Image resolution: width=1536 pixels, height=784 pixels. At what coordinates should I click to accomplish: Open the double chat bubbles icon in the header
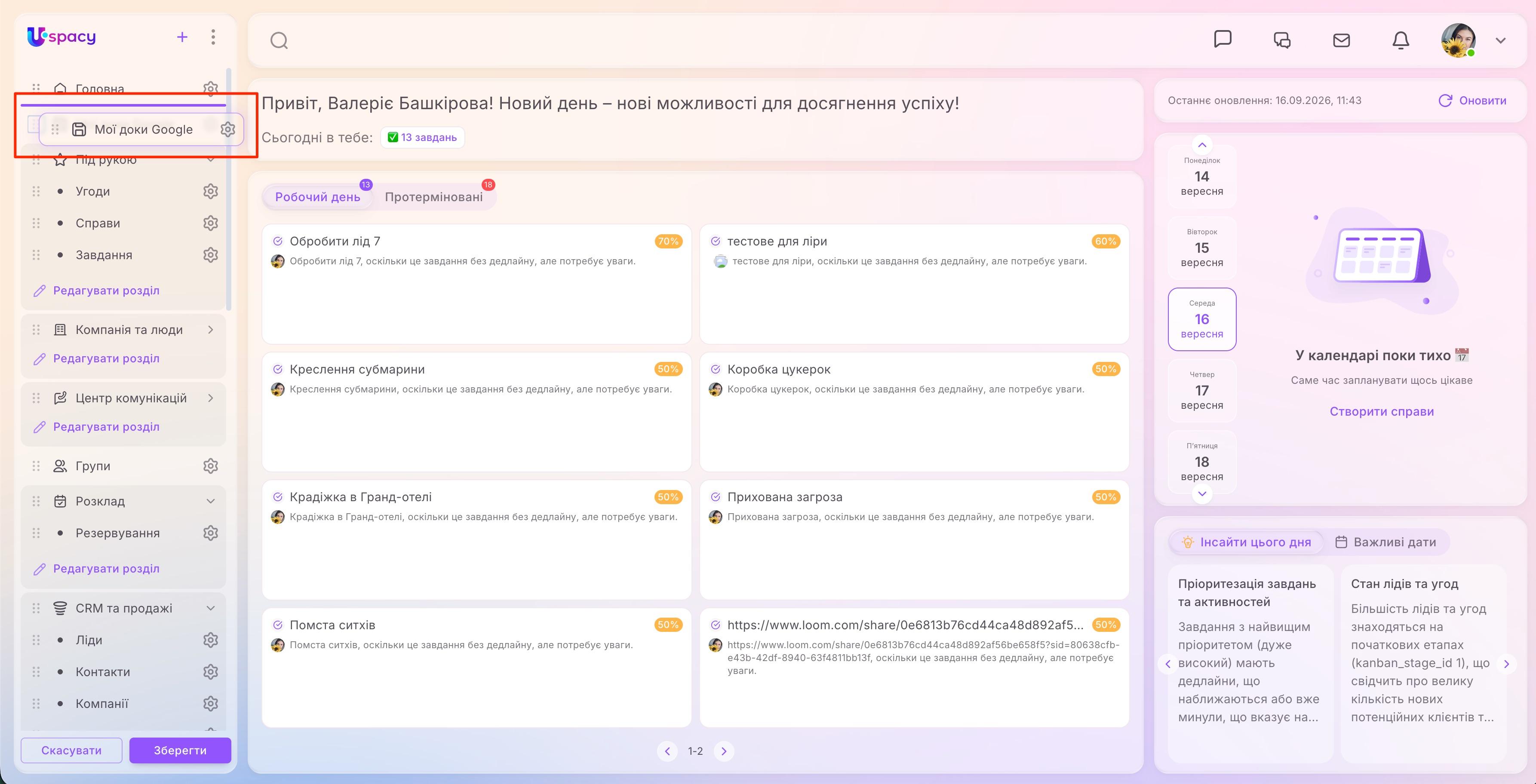1282,40
